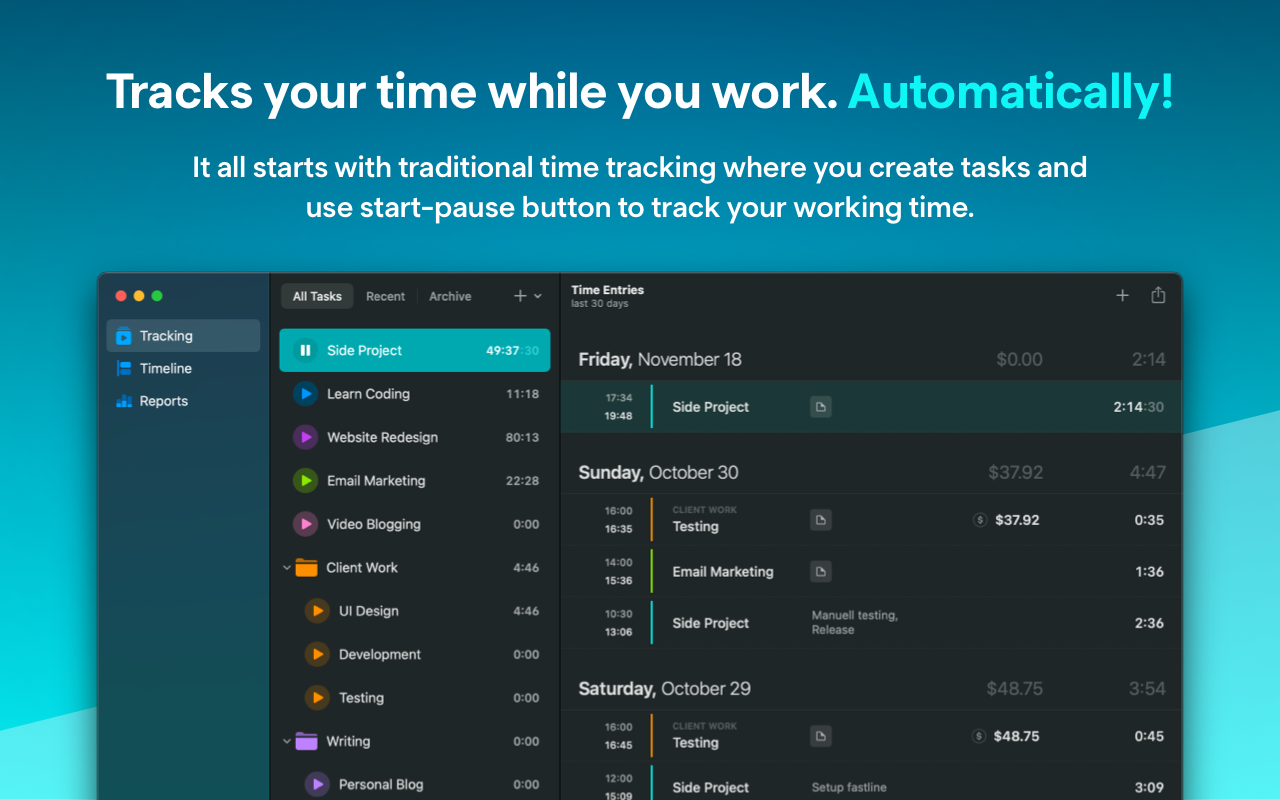Click the share icon in Time Entries
Viewport: 1280px width, 800px height.
[1158, 295]
